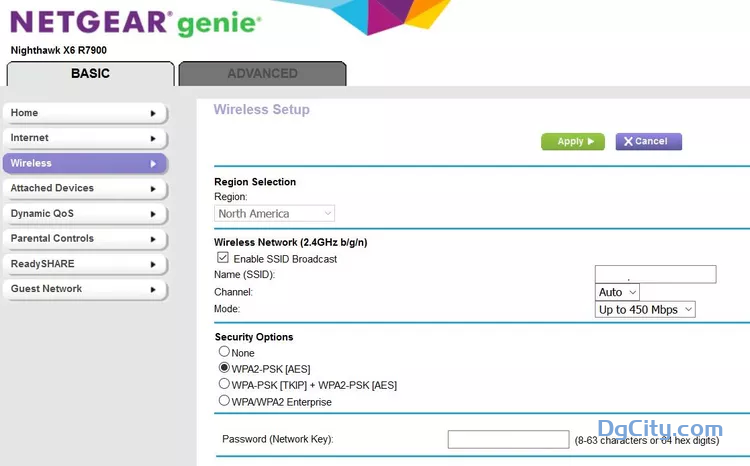
Task: Click the arrow icon beside Parental Controls
Action: 153,239
